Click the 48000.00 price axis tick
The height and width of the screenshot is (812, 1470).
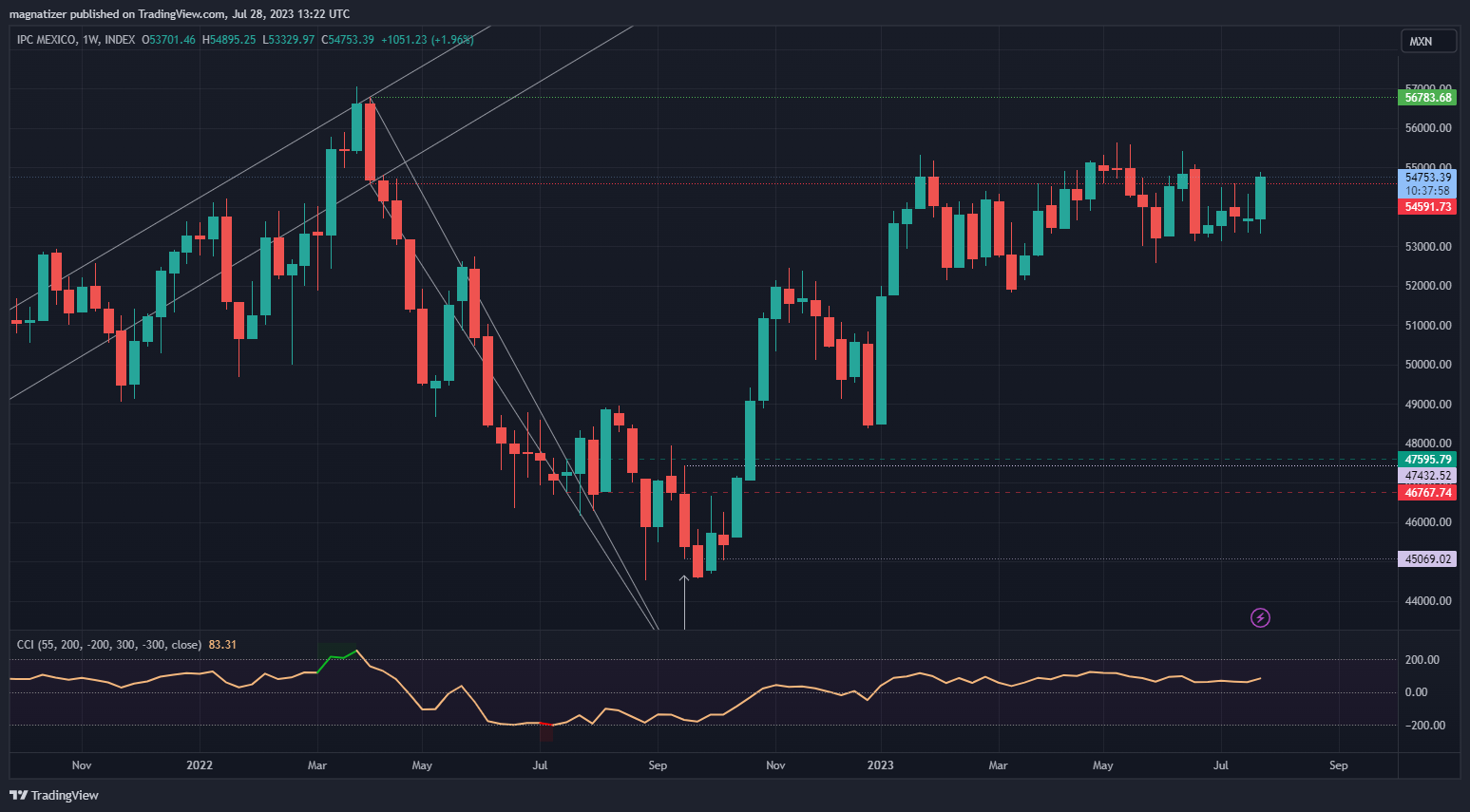point(1428,444)
